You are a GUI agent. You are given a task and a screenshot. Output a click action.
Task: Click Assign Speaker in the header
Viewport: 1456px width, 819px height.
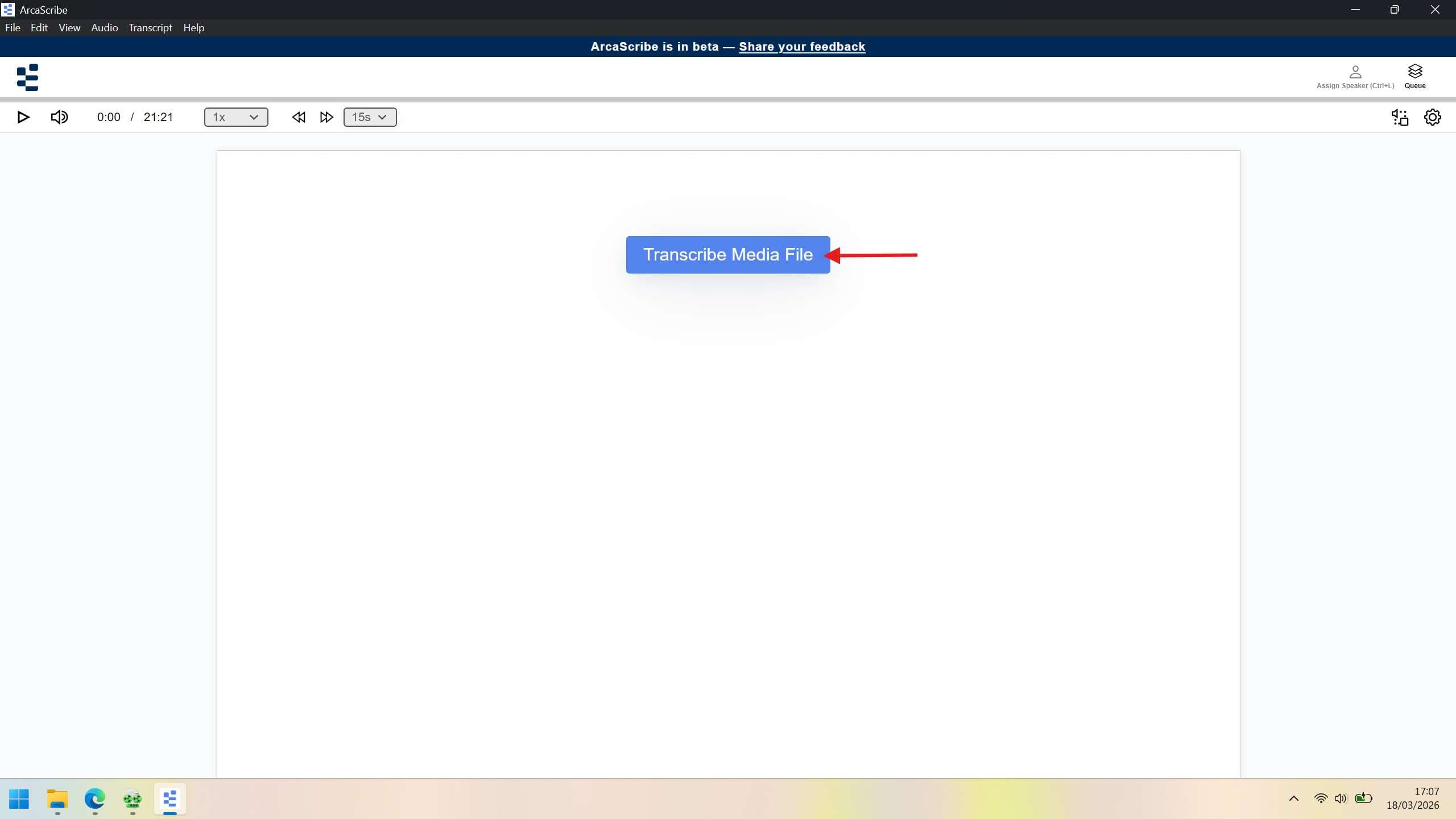pyautogui.click(x=1354, y=76)
